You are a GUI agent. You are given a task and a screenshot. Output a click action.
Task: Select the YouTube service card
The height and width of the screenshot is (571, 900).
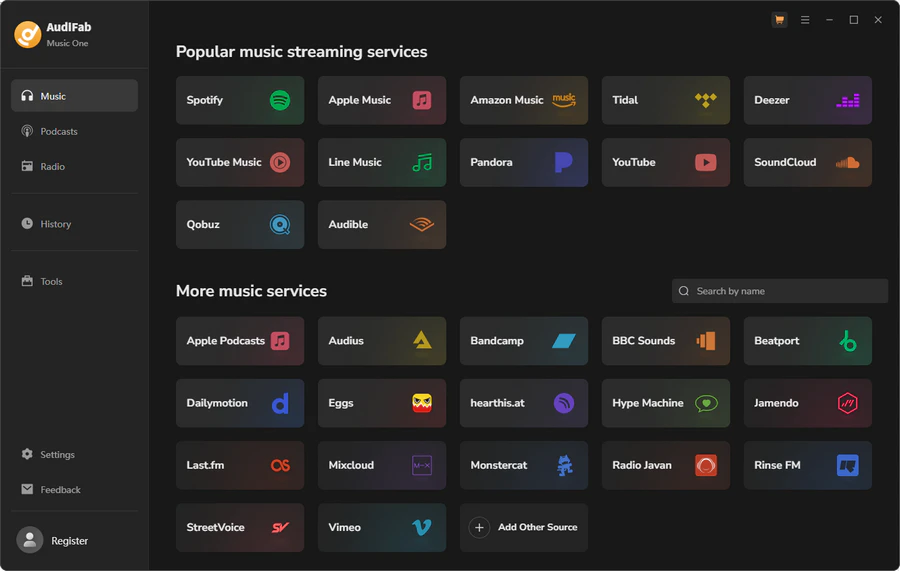point(666,162)
